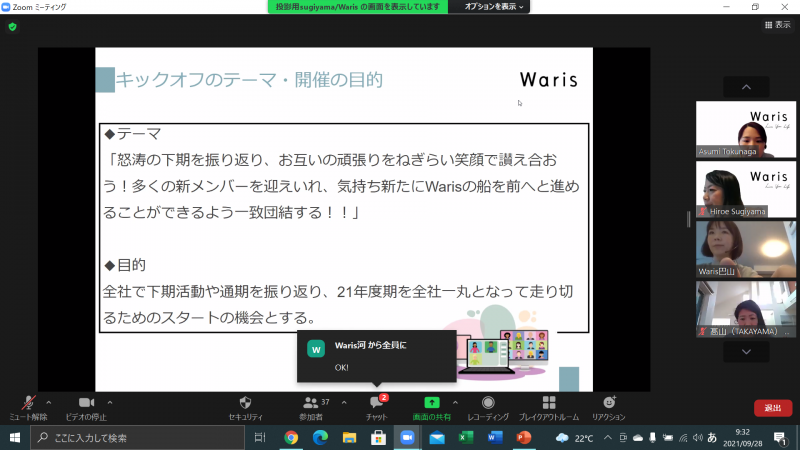Click the W avatar in chat notification
This screenshot has width=800, height=450.
pyautogui.click(x=316, y=349)
